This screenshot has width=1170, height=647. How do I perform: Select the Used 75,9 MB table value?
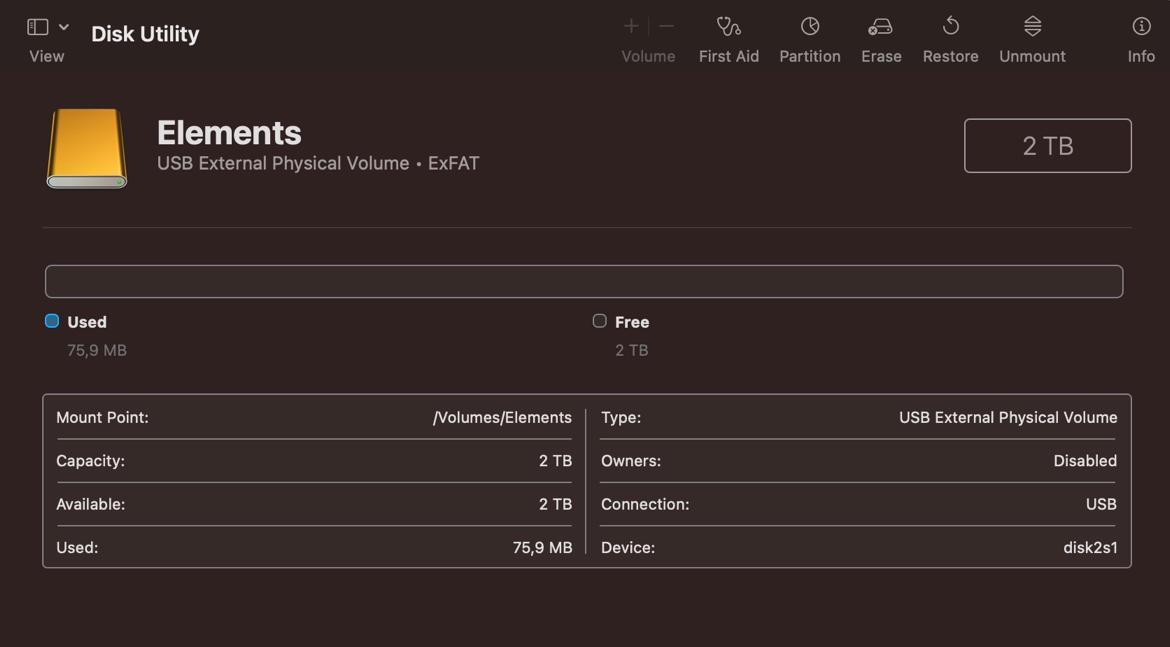point(542,547)
